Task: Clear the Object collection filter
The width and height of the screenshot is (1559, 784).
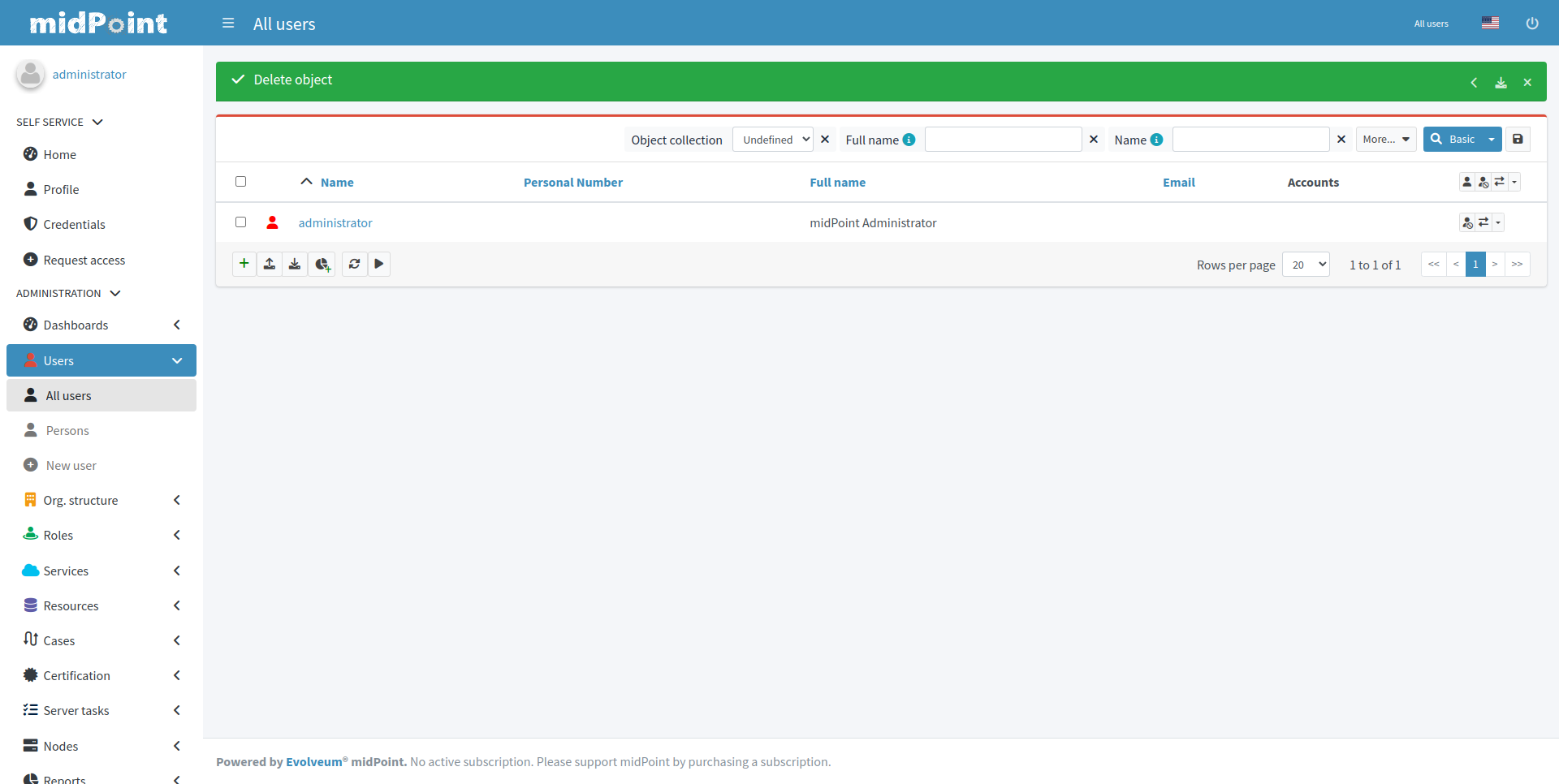Action: [825, 140]
